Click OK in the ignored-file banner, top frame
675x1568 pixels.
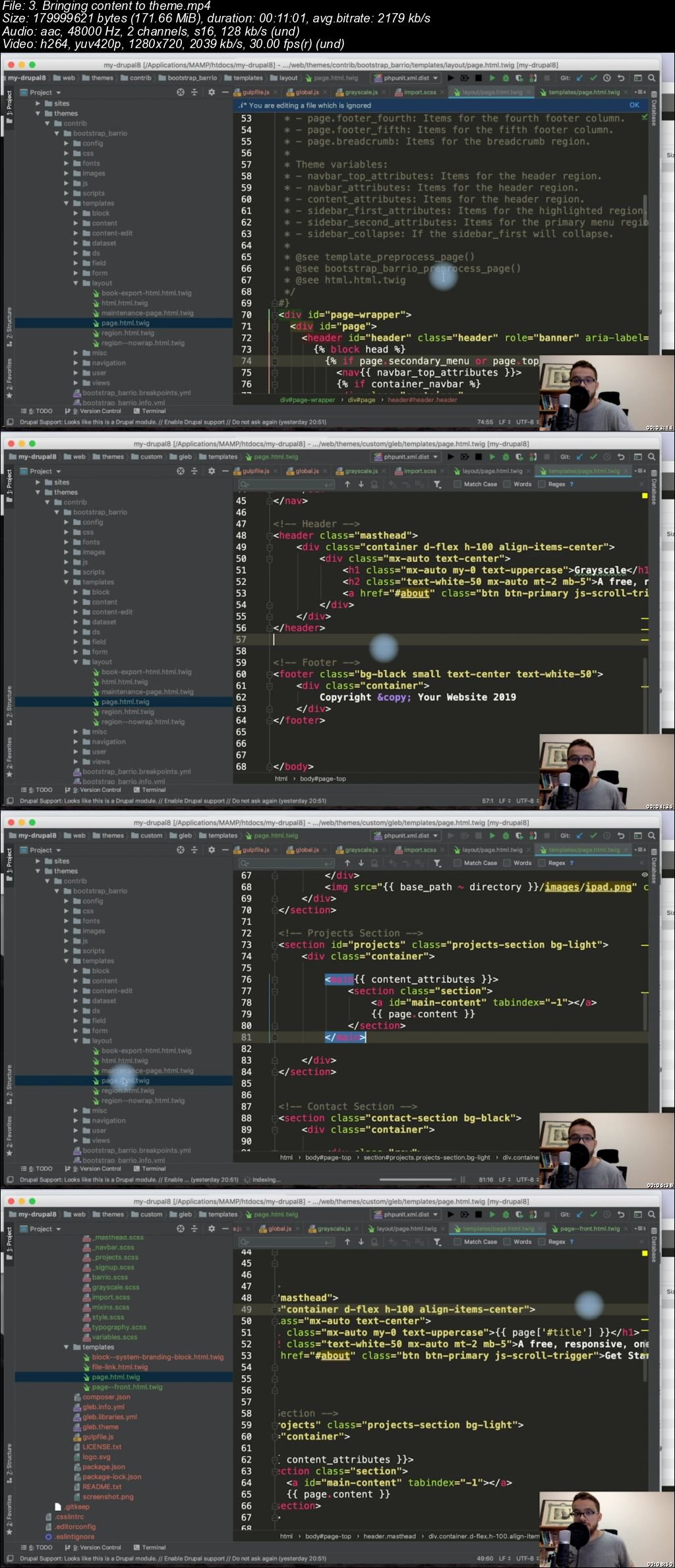[x=634, y=105]
